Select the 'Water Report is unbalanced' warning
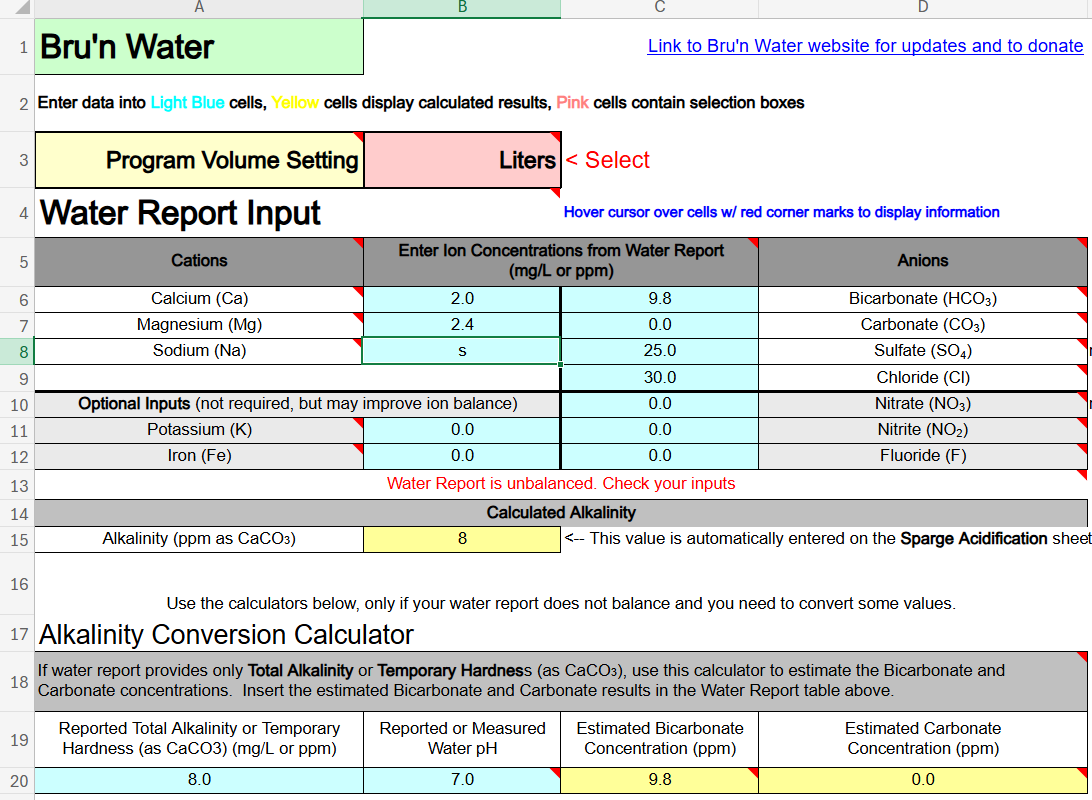 pyautogui.click(x=561, y=484)
